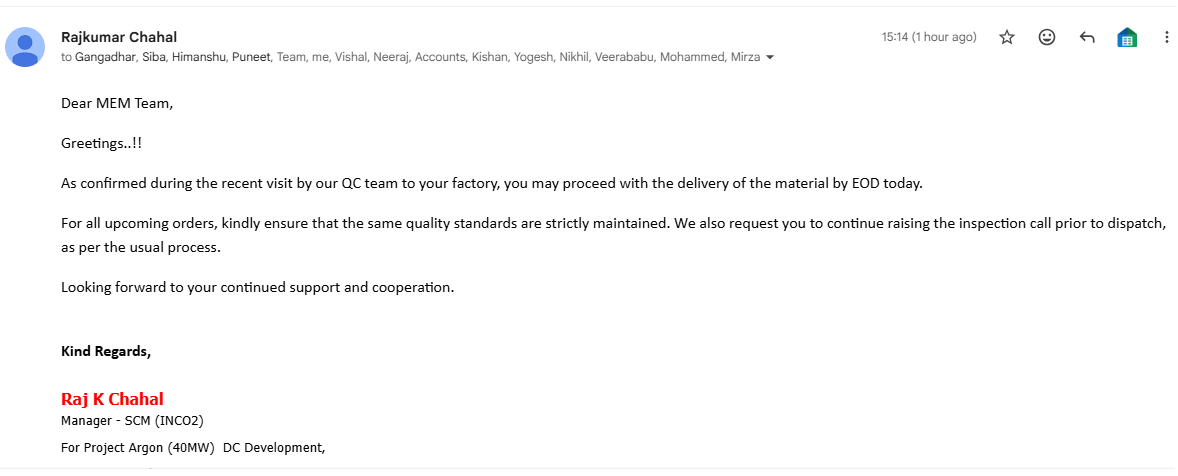1178x476 pixels.
Task: Click the Project Argon (40MW) signature line
Action: tap(193, 448)
